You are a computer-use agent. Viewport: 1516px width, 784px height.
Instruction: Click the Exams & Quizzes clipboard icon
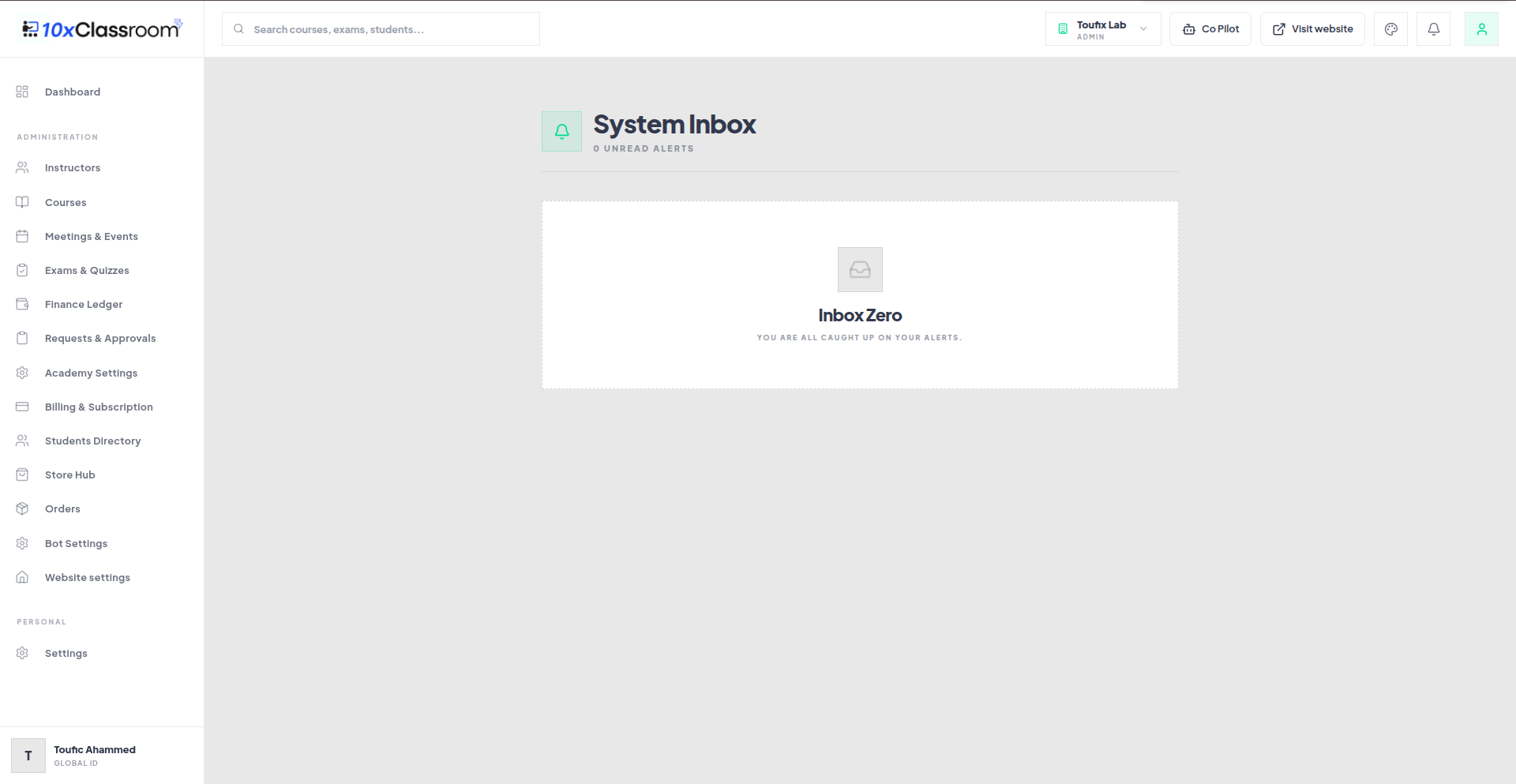tap(22, 270)
